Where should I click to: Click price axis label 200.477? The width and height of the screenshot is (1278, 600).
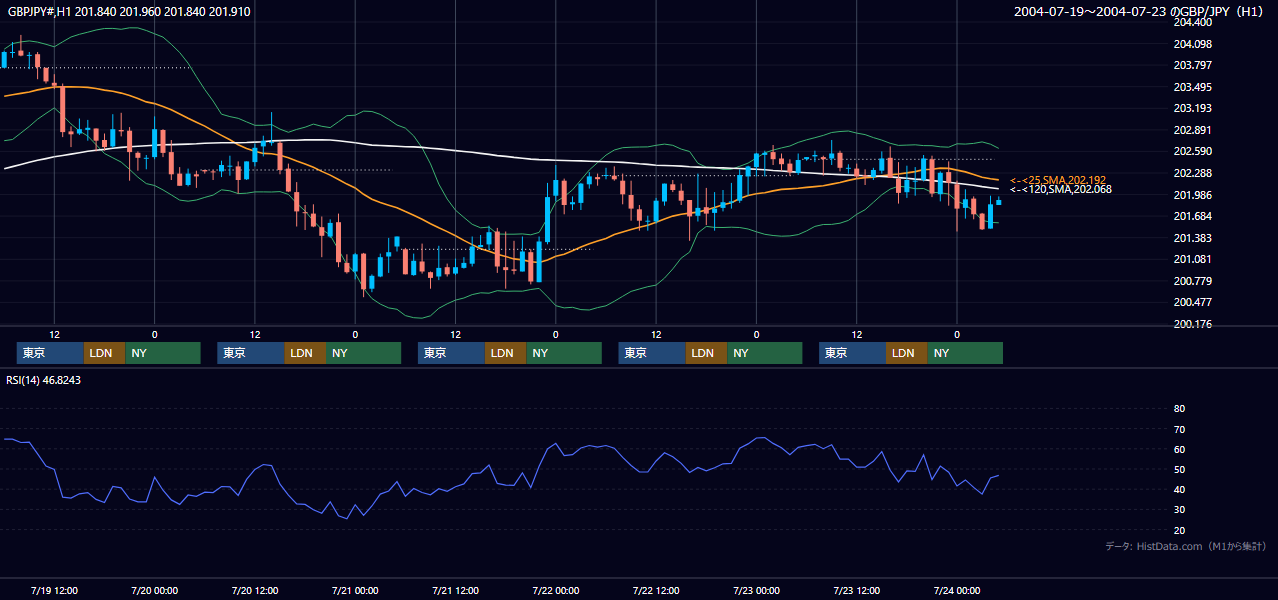click(1191, 302)
